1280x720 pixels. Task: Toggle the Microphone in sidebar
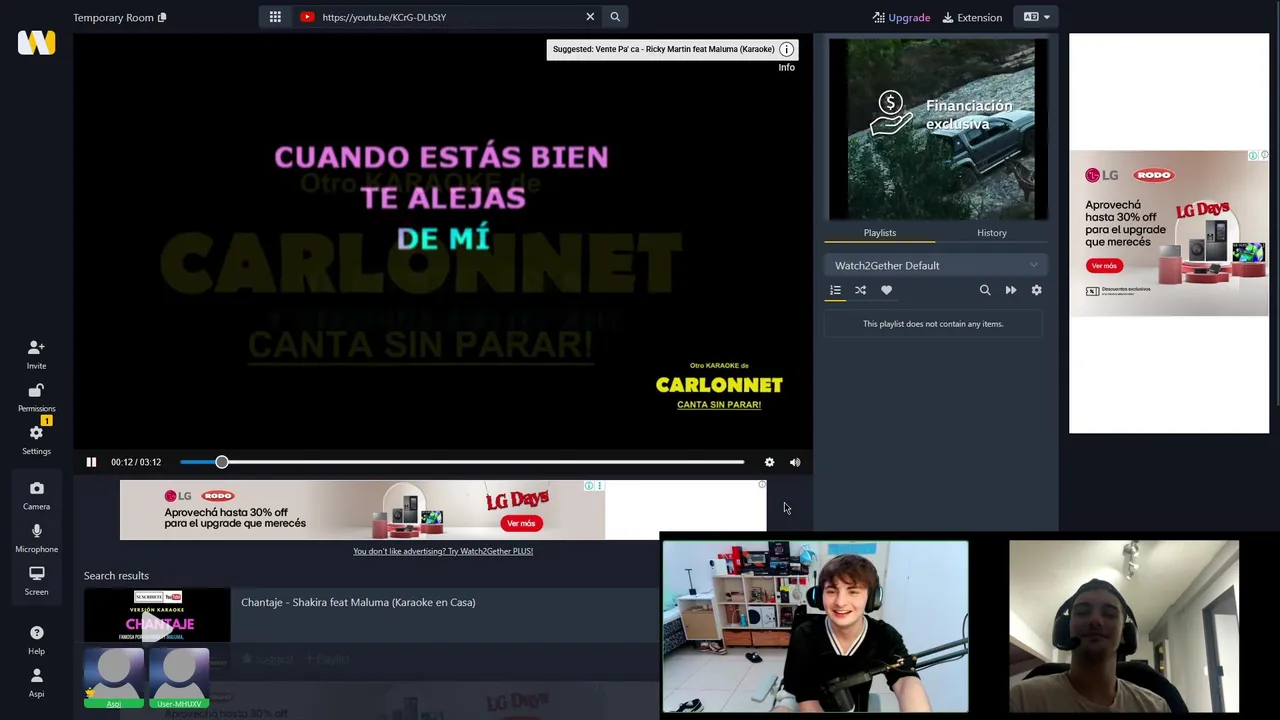click(x=36, y=538)
